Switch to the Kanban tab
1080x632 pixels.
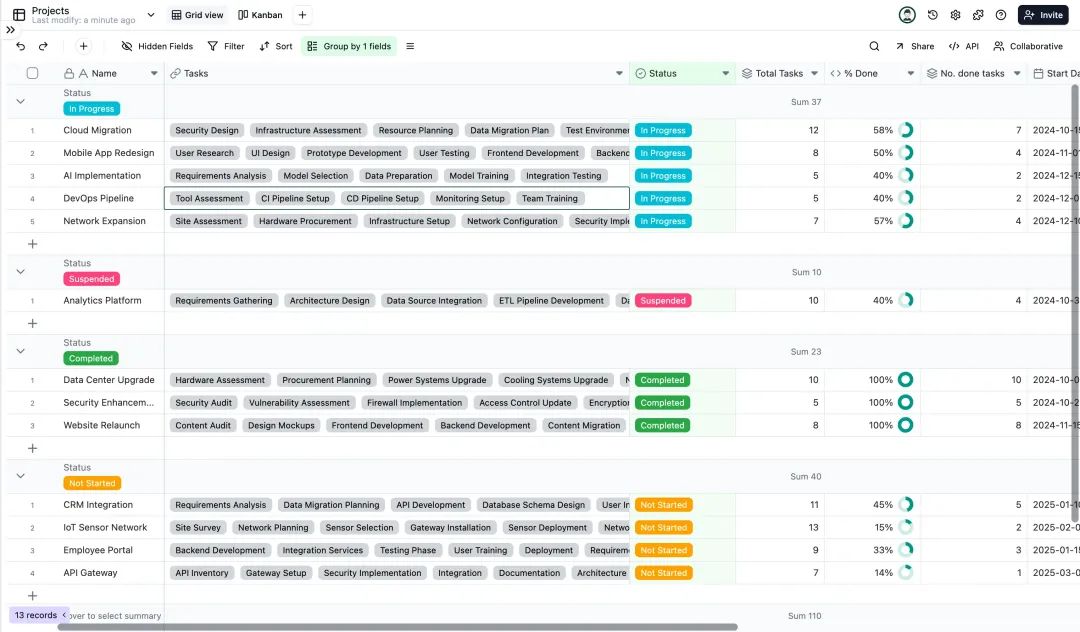(x=260, y=14)
